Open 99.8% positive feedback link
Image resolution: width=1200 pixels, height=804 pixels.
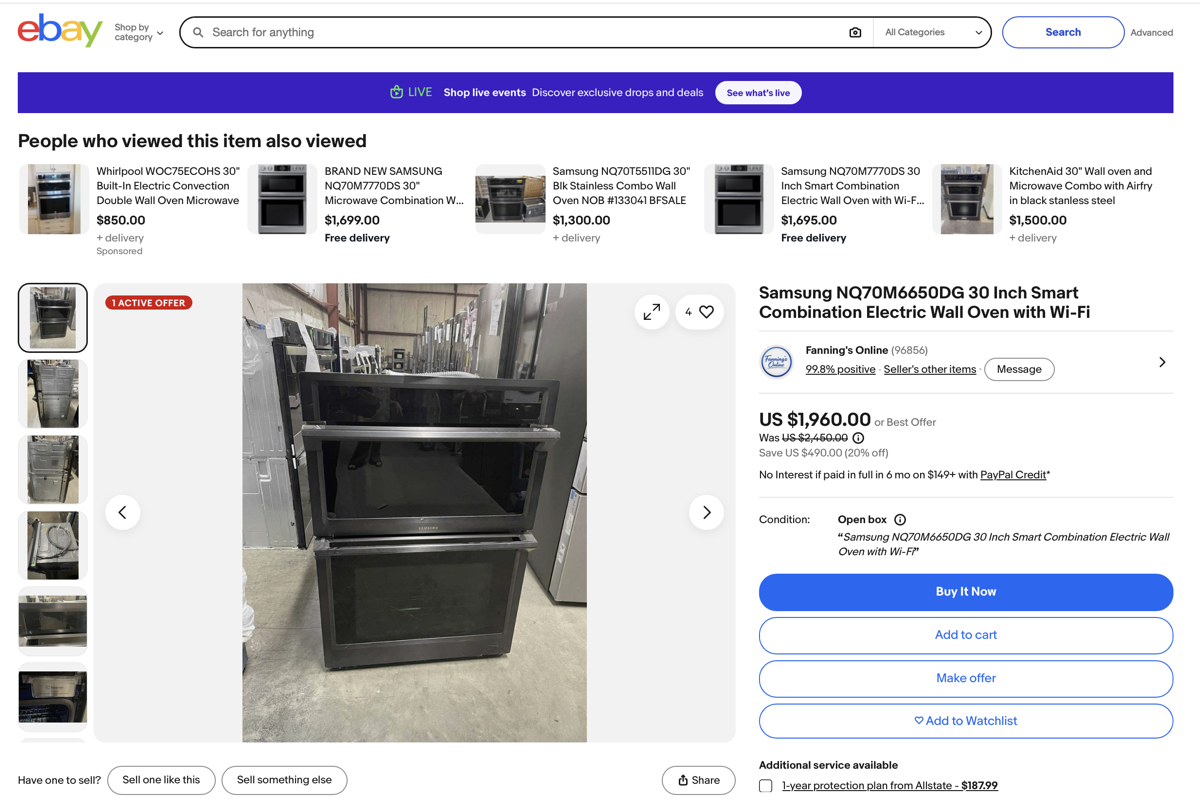pos(840,370)
